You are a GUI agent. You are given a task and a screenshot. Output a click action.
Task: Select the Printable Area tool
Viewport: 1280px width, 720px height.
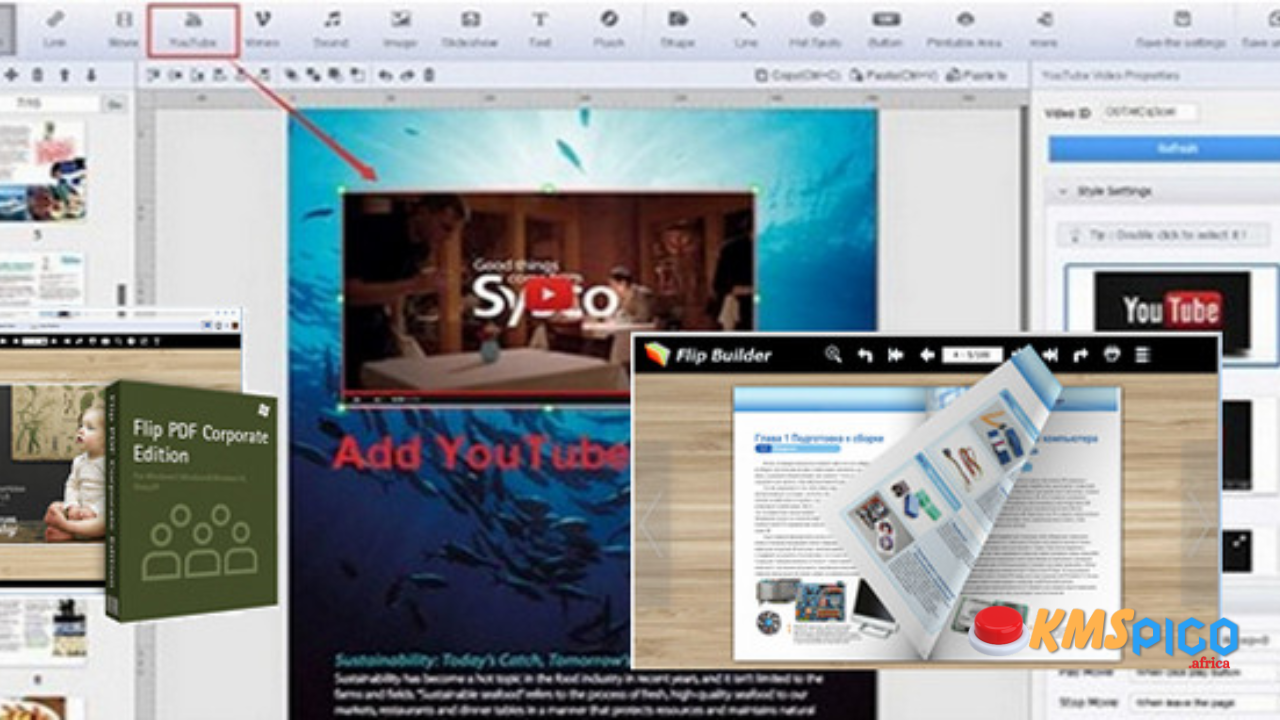(964, 29)
